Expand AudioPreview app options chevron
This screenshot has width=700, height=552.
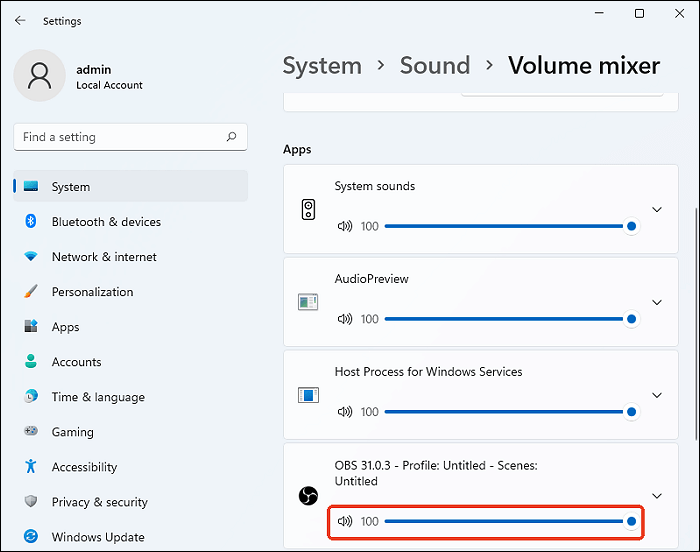point(657,302)
